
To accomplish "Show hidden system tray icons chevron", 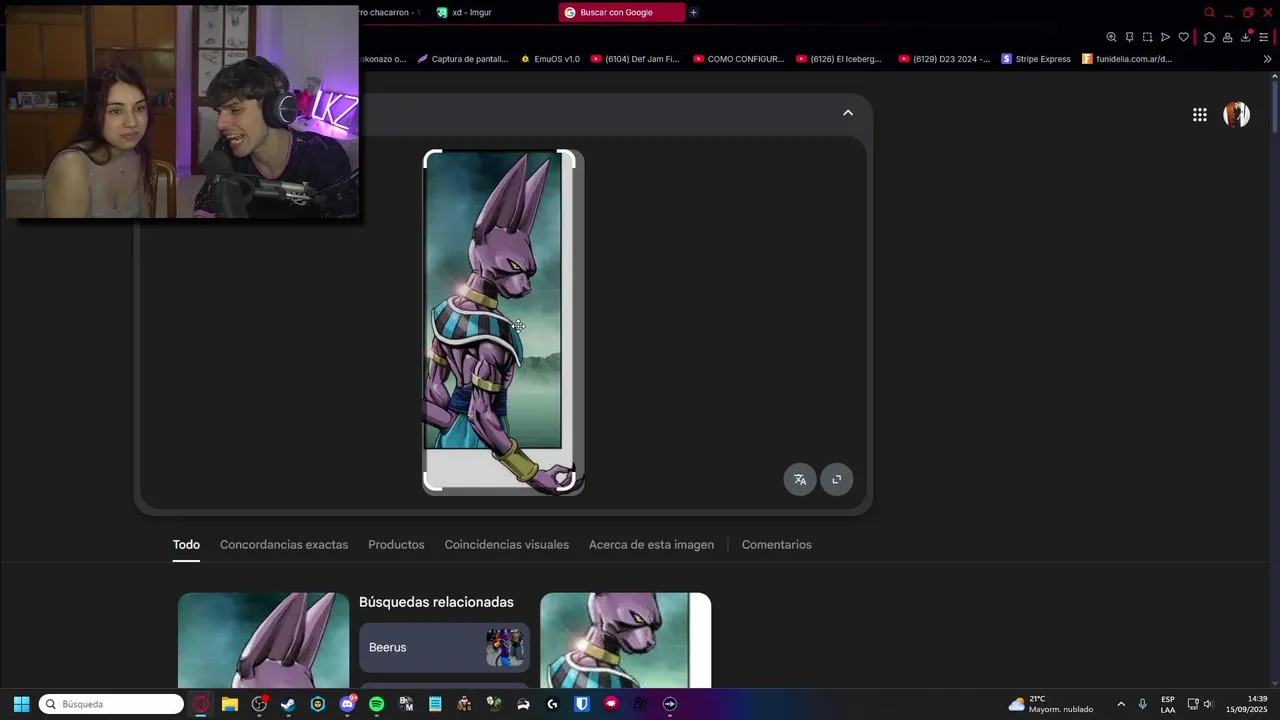I will point(1120,704).
